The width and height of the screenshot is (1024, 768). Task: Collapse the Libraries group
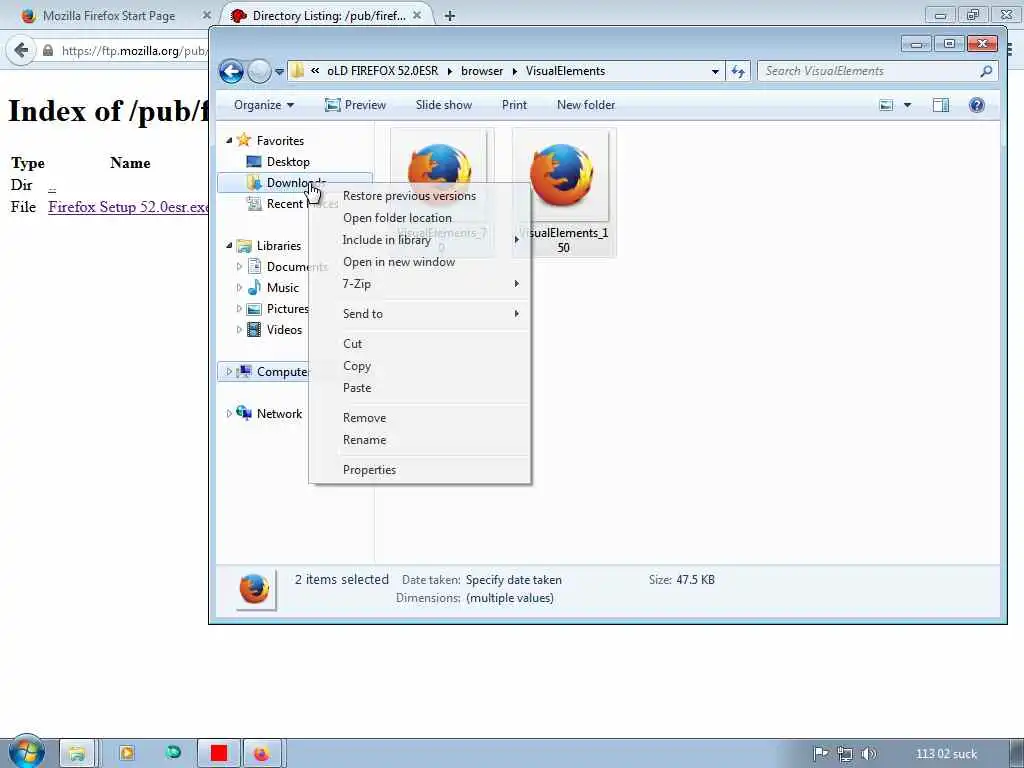click(x=229, y=246)
